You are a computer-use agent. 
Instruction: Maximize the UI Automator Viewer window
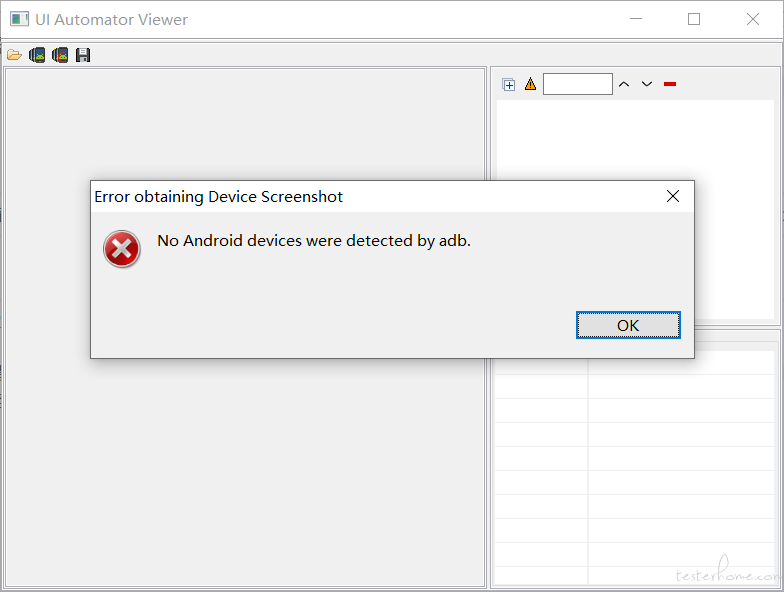point(694,19)
